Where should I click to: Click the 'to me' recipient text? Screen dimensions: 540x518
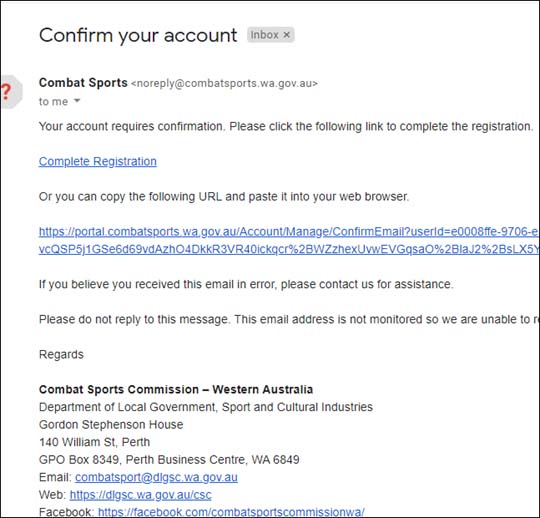click(x=53, y=102)
